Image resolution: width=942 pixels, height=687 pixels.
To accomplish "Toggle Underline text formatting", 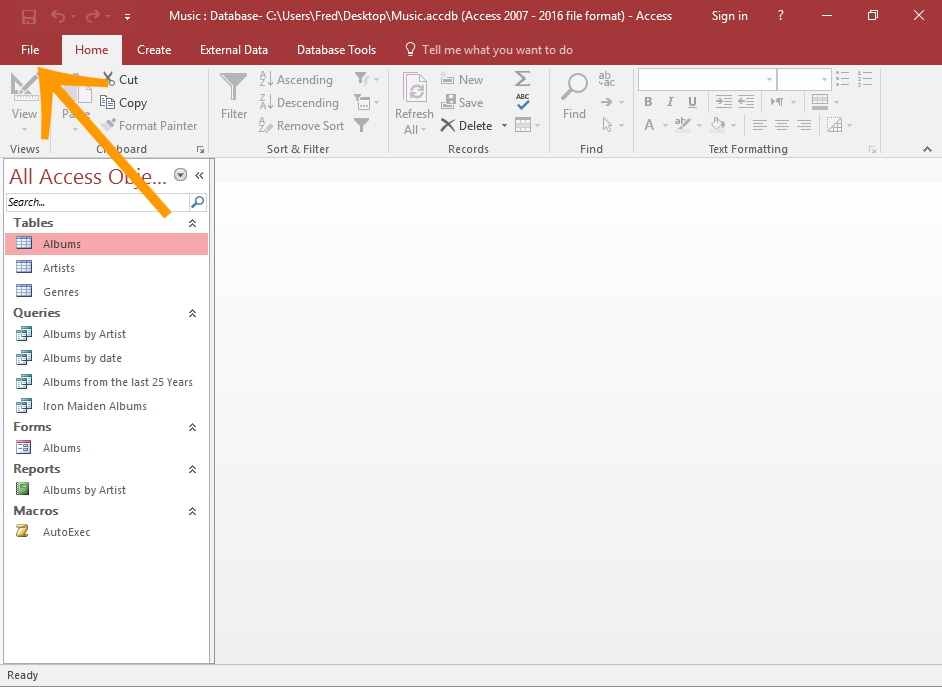I will 692,102.
